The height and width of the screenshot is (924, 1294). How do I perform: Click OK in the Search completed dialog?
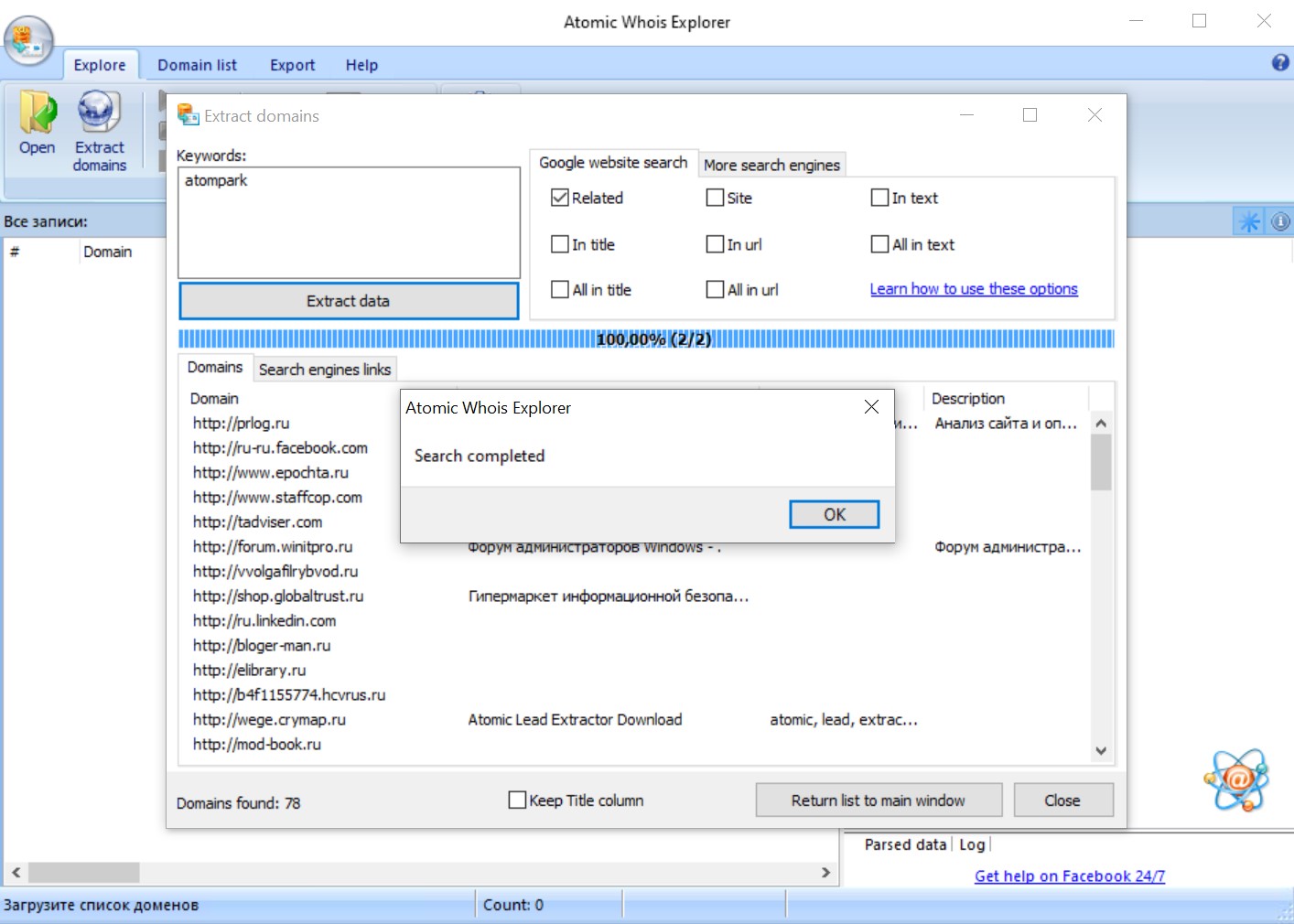pyautogui.click(x=835, y=514)
